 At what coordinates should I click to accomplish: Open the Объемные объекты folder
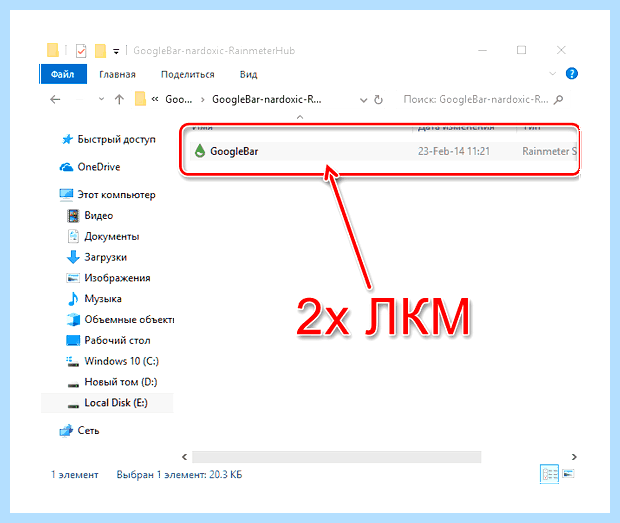tap(129, 319)
